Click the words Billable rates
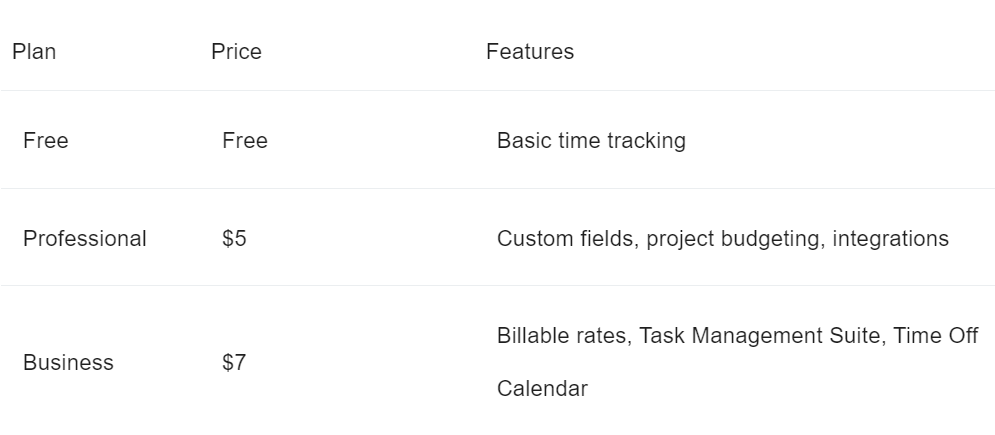 (565, 335)
